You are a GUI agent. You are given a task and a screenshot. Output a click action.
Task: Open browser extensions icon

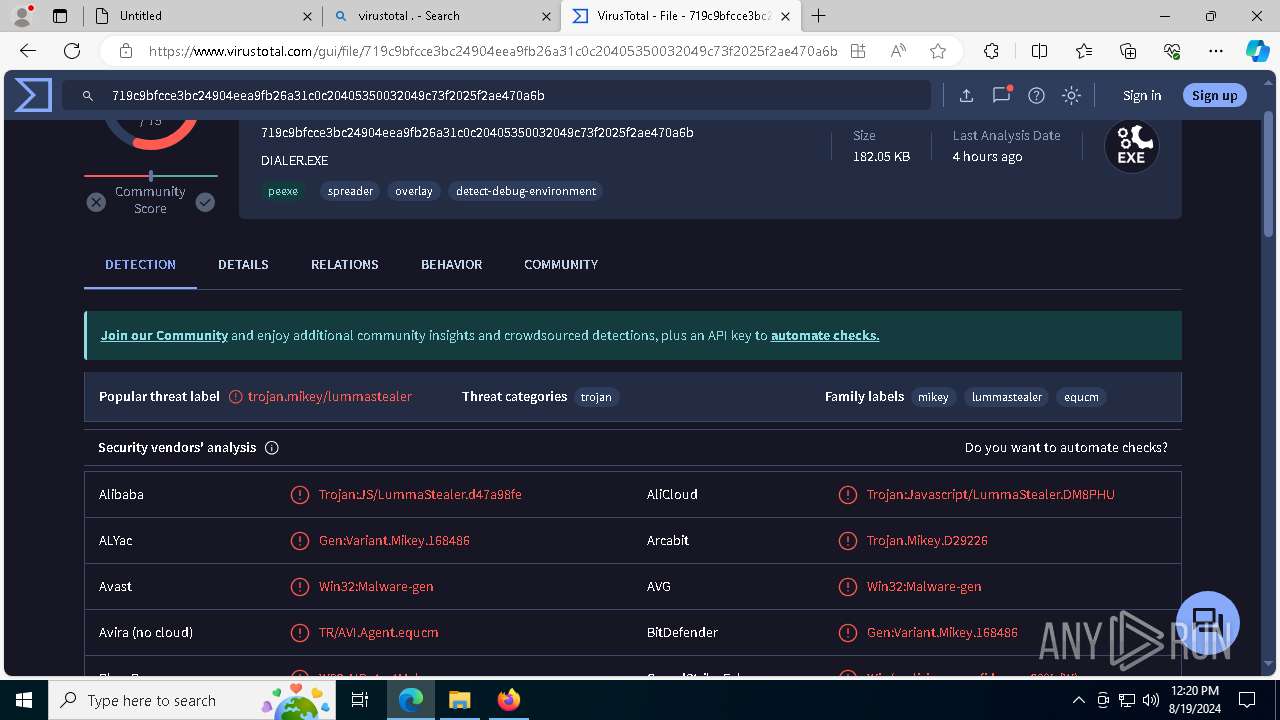click(991, 51)
